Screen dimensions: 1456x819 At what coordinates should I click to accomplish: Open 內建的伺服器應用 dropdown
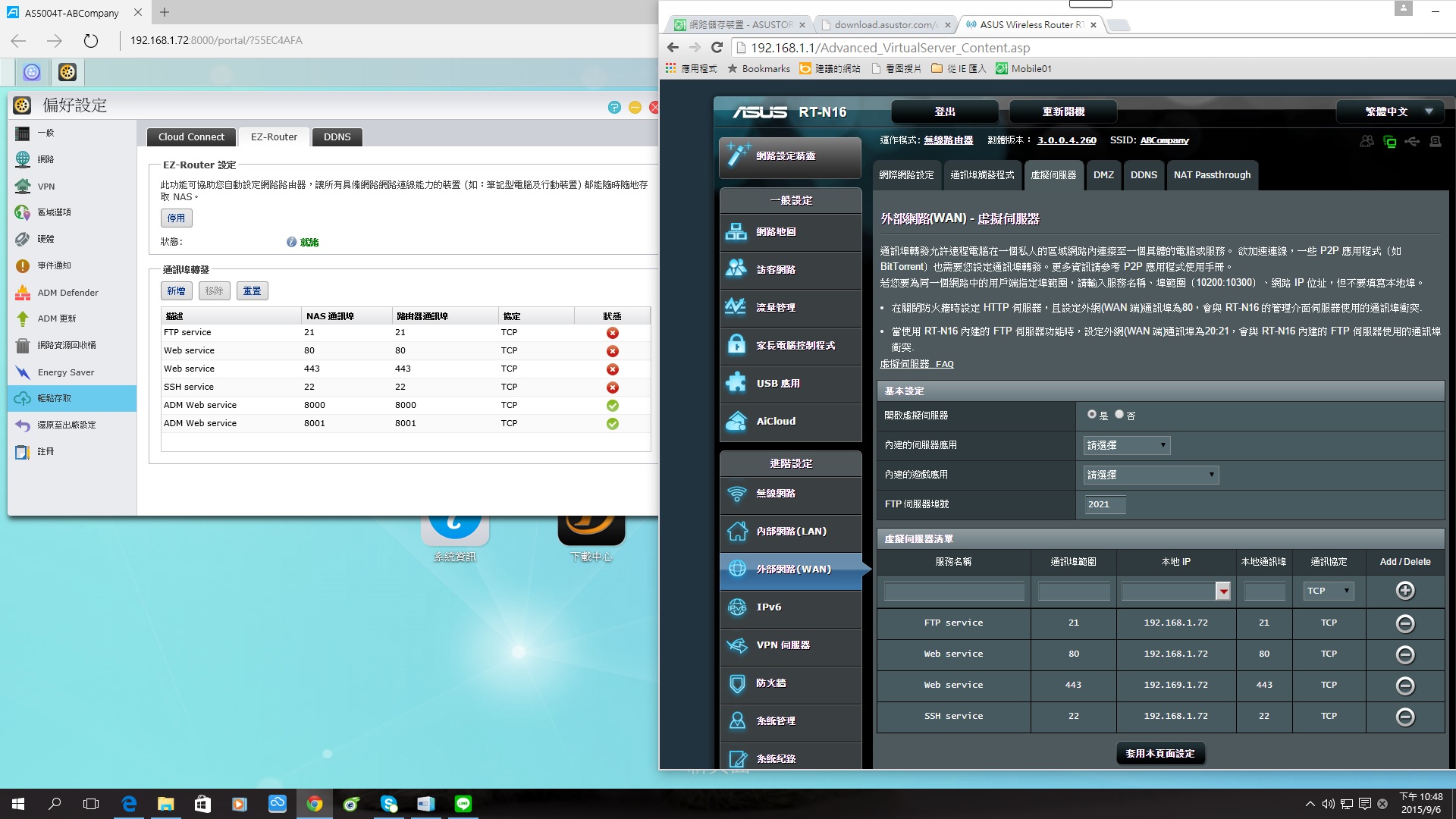coord(1126,445)
